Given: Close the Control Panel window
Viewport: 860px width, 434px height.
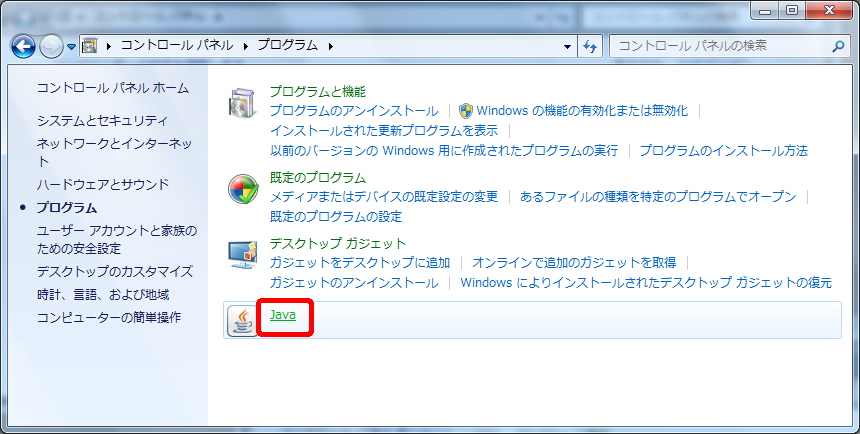Looking at the screenshot, I should point(829,10).
